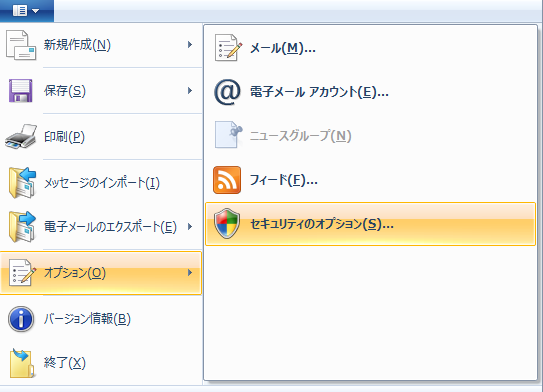Click the purple floppy disk 保存 icon

coord(21,91)
